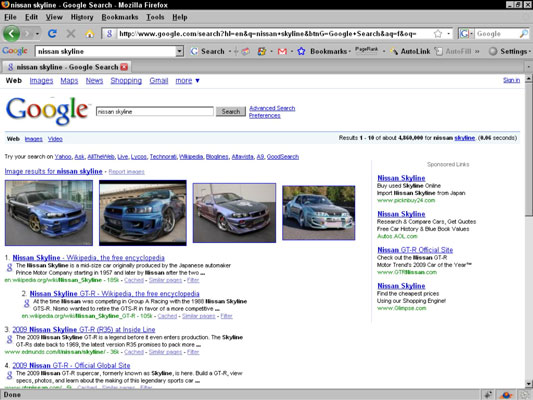Open the Bookmarks dropdown on Google Toolbar
Screen dimensions: 533x400
[x=349, y=52]
